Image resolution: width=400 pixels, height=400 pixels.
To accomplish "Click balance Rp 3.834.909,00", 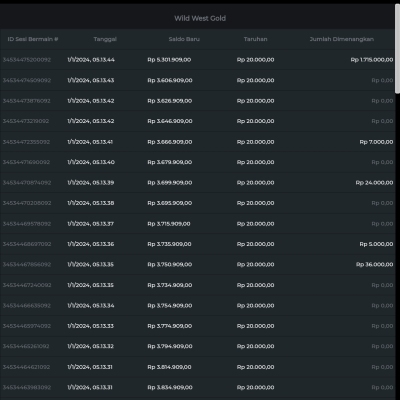I will pos(170,387).
